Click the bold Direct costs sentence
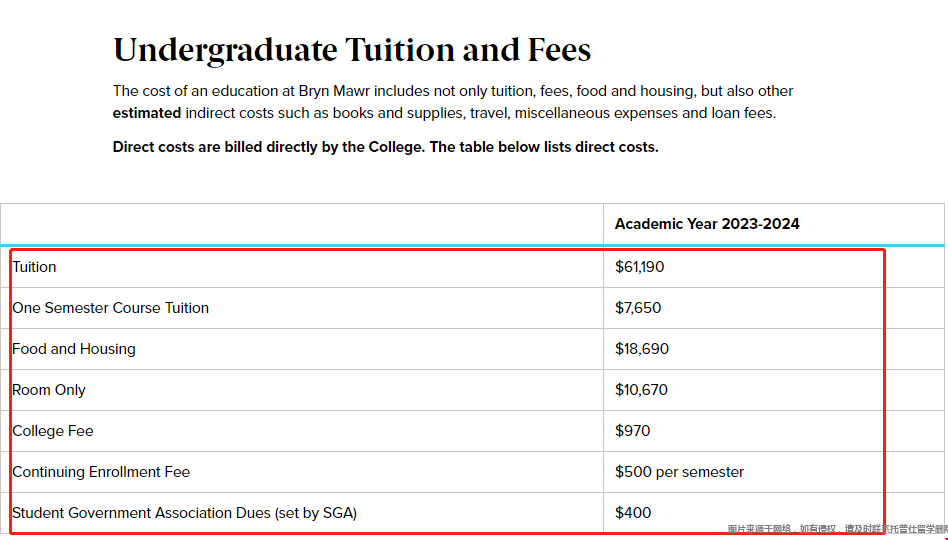Image resolution: width=948 pixels, height=540 pixels. (x=385, y=148)
